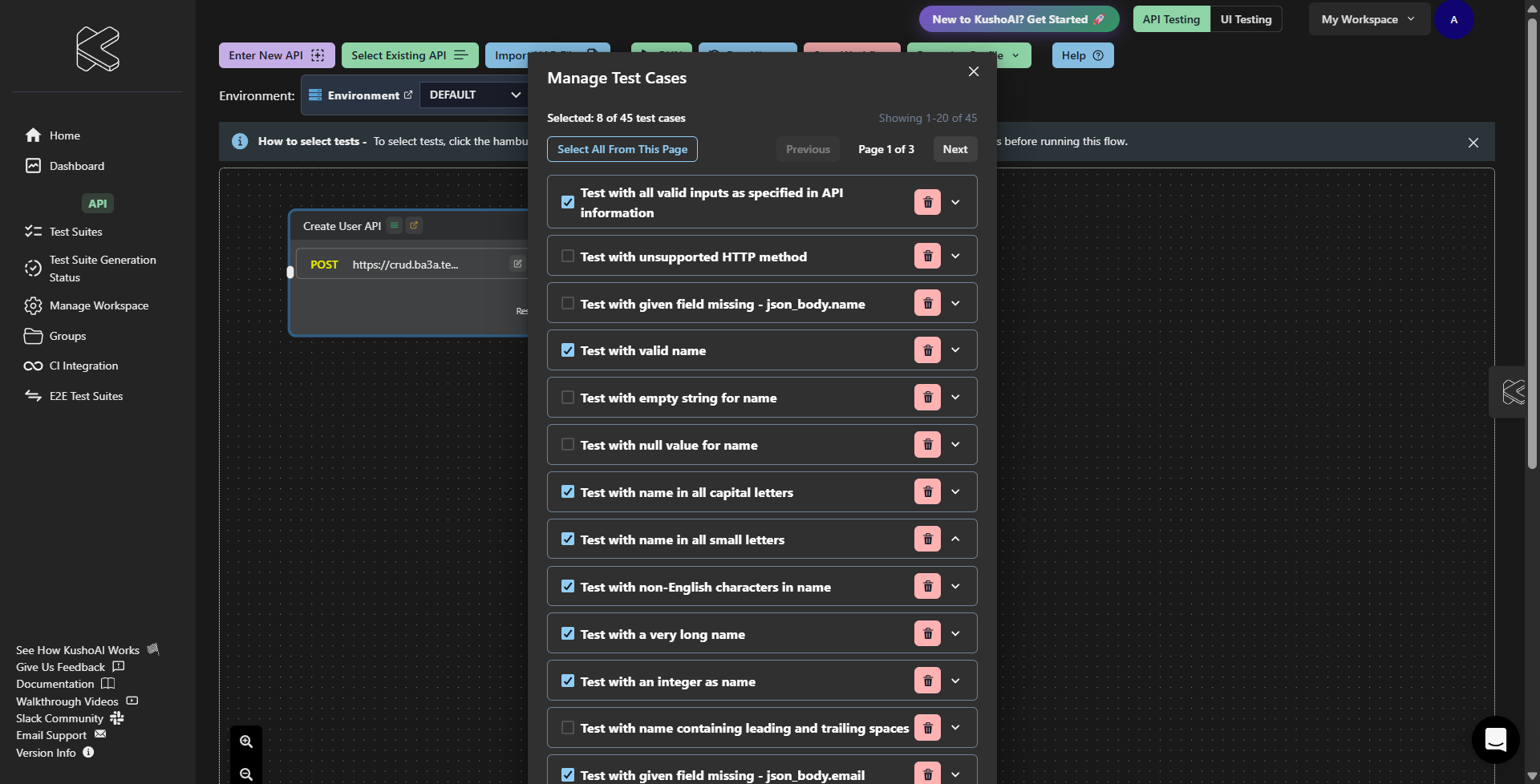Image resolution: width=1540 pixels, height=784 pixels.
Task: Enable 'Test with null value for name' checkbox
Action: [x=568, y=445]
